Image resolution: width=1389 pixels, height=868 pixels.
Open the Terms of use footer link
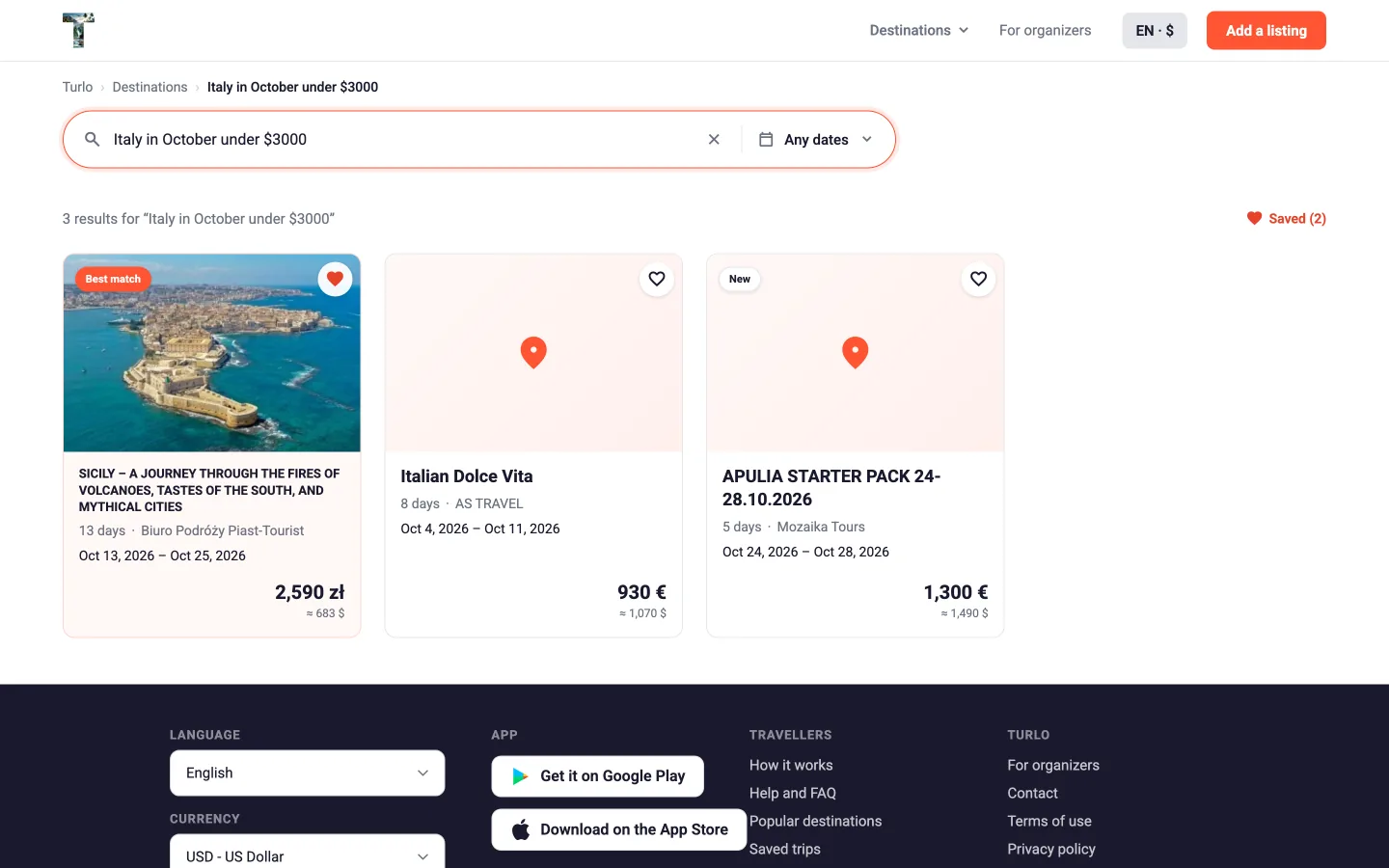1049,821
